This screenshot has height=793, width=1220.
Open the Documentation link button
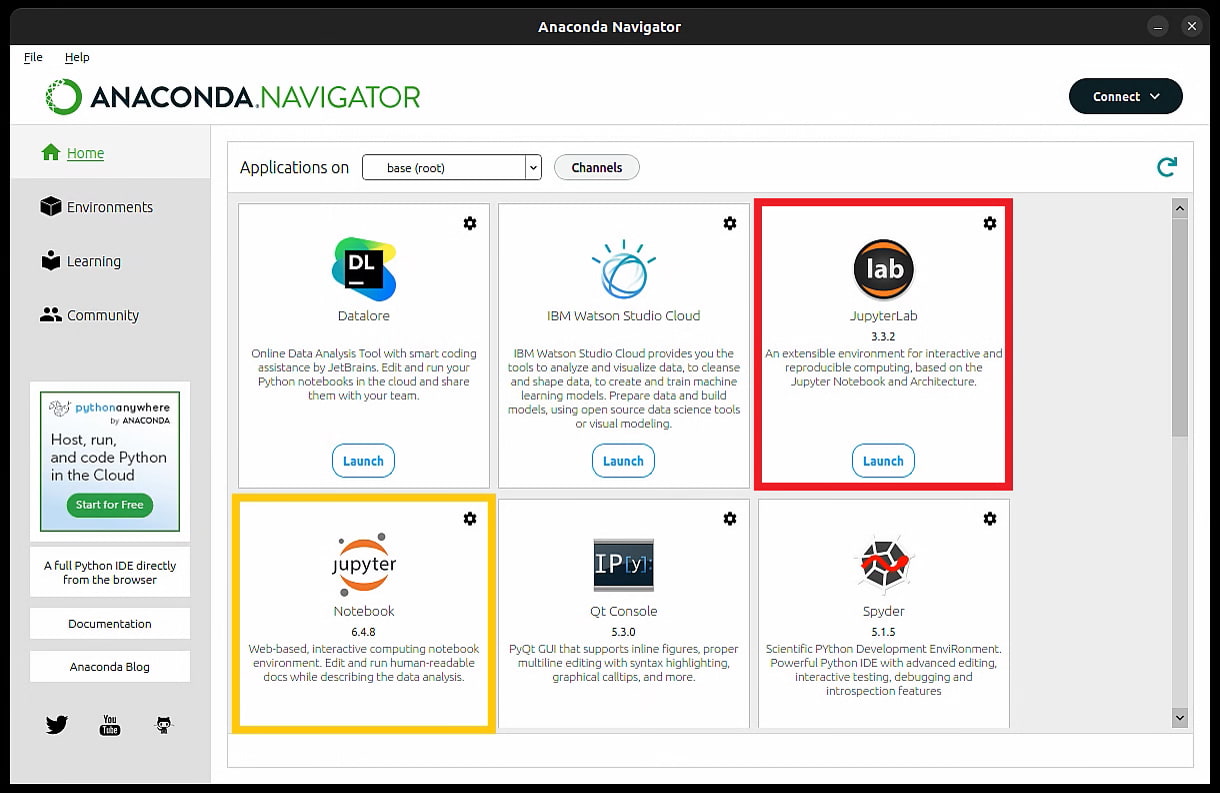[x=110, y=623]
